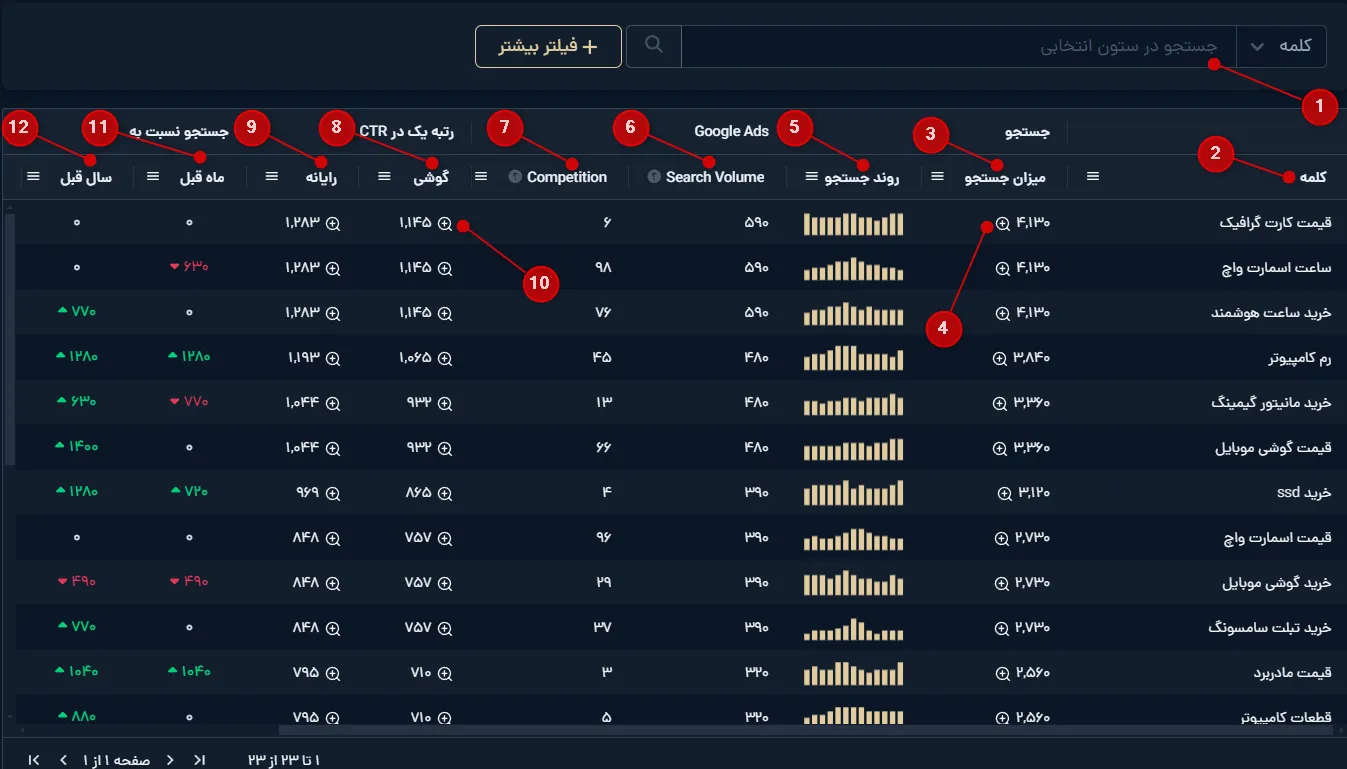
Task: Open trend chart of قیمت کارت گرافیک row
Action: pos(853,224)
